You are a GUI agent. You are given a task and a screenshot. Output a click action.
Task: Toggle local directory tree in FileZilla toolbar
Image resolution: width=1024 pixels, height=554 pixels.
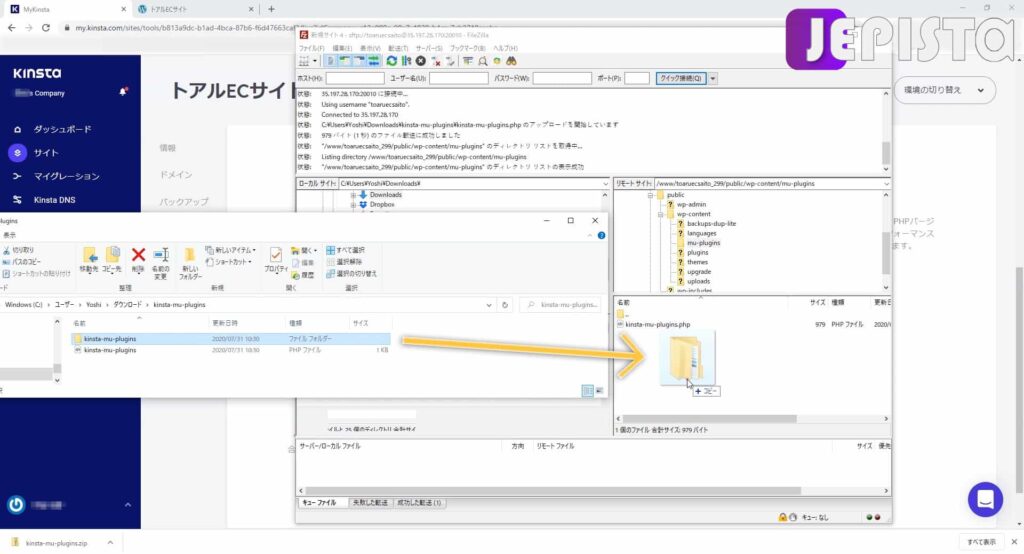click(x=344, y=61)
